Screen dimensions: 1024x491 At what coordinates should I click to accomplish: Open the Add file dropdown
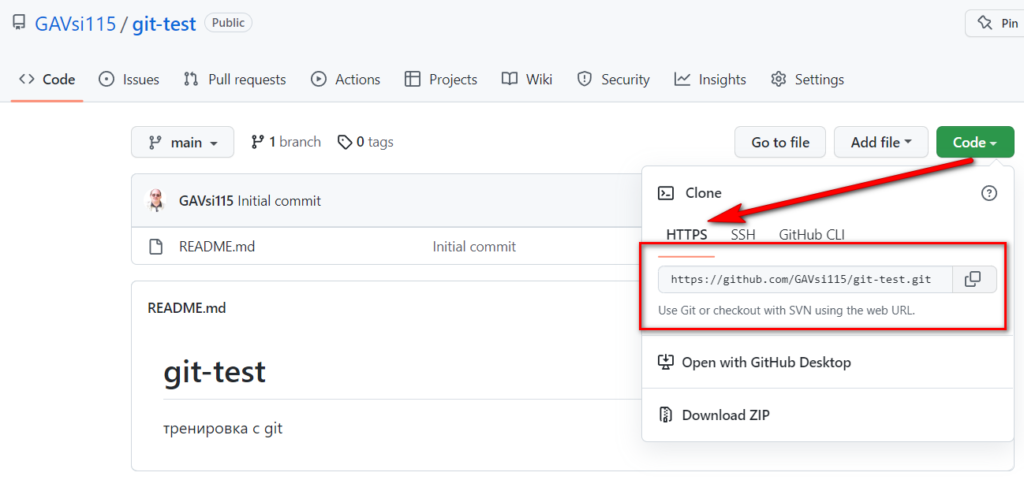[881, 142]
